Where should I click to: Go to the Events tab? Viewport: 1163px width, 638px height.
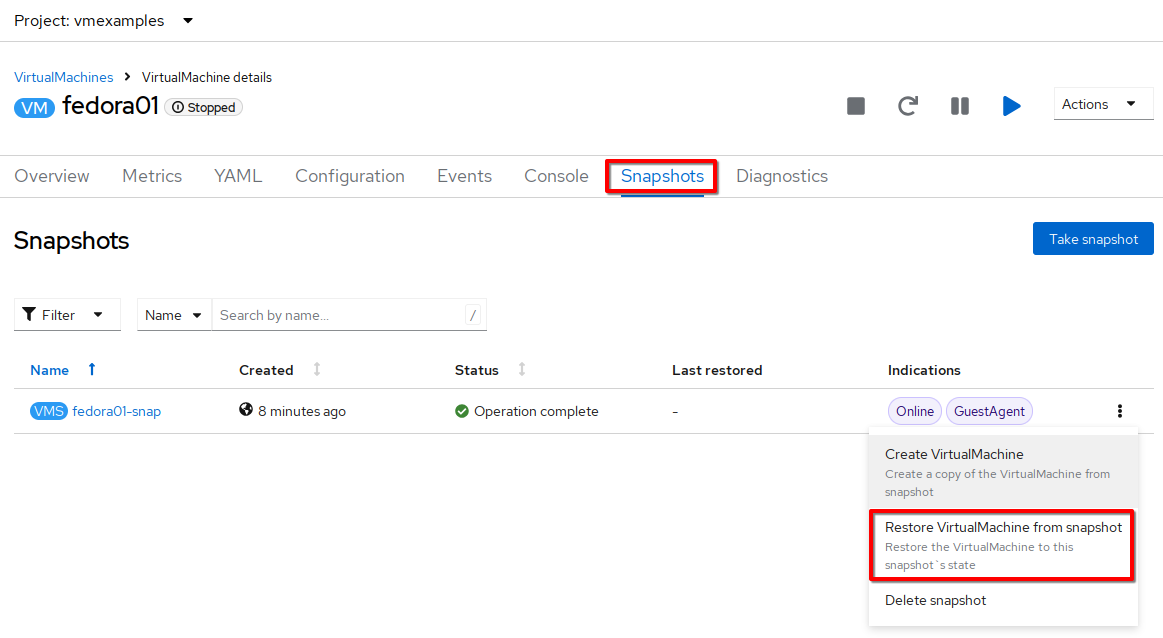tap(464, 176)
